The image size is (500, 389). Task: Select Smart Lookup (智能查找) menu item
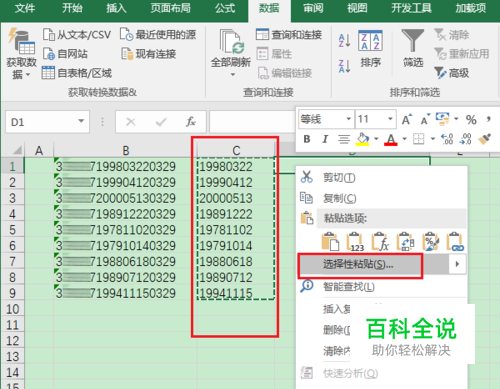click(381, 286)
